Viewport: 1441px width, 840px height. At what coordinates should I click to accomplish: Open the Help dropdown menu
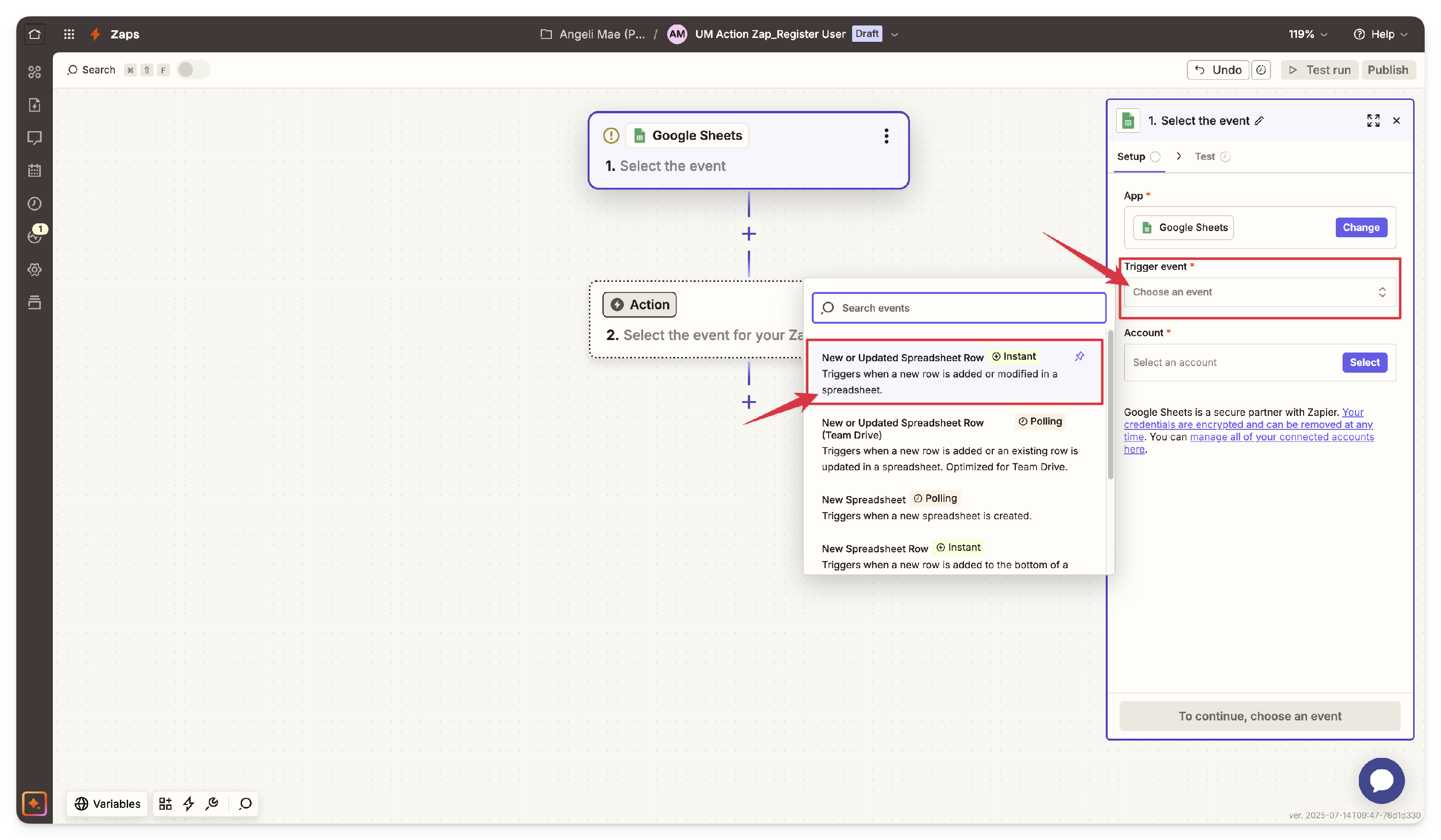point(1380,34)
